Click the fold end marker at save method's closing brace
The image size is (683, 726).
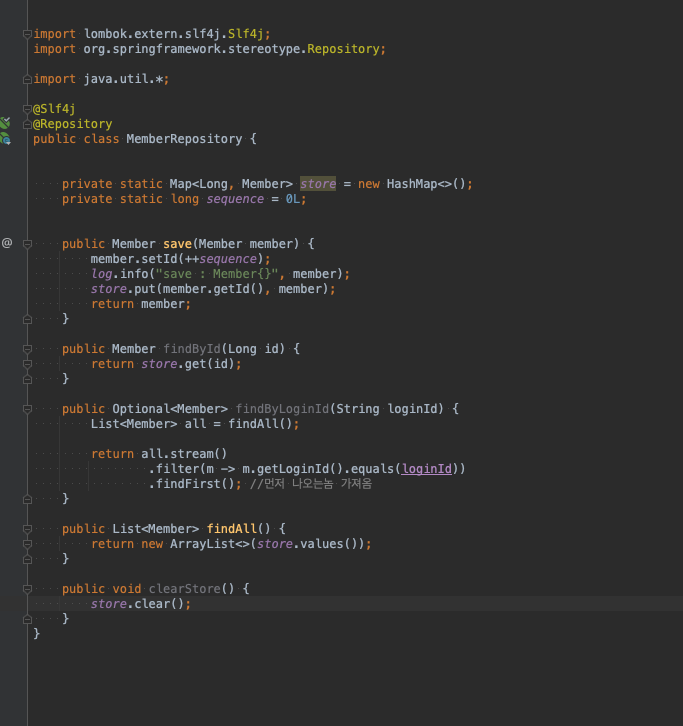point(27,319)
